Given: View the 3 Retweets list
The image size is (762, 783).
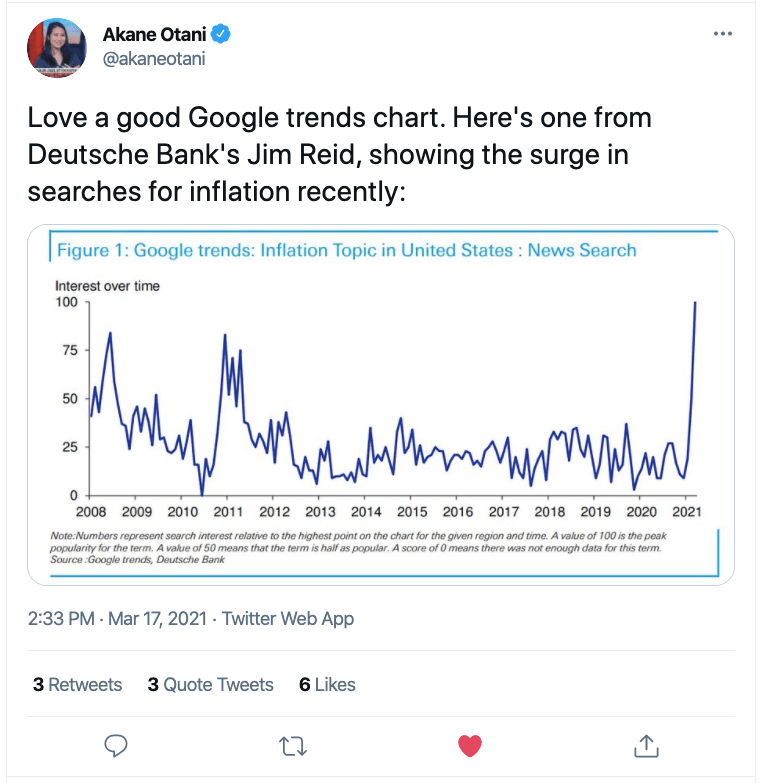Looking at the screenshot, I should pos(78,685).
